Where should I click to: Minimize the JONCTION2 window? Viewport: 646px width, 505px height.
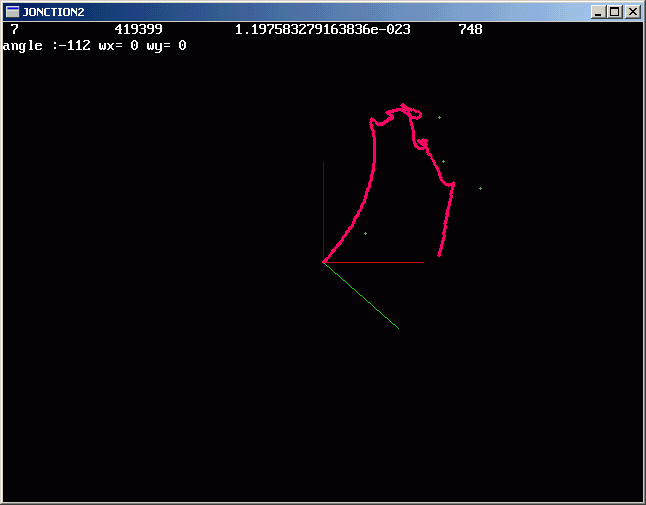coord(598,12)
